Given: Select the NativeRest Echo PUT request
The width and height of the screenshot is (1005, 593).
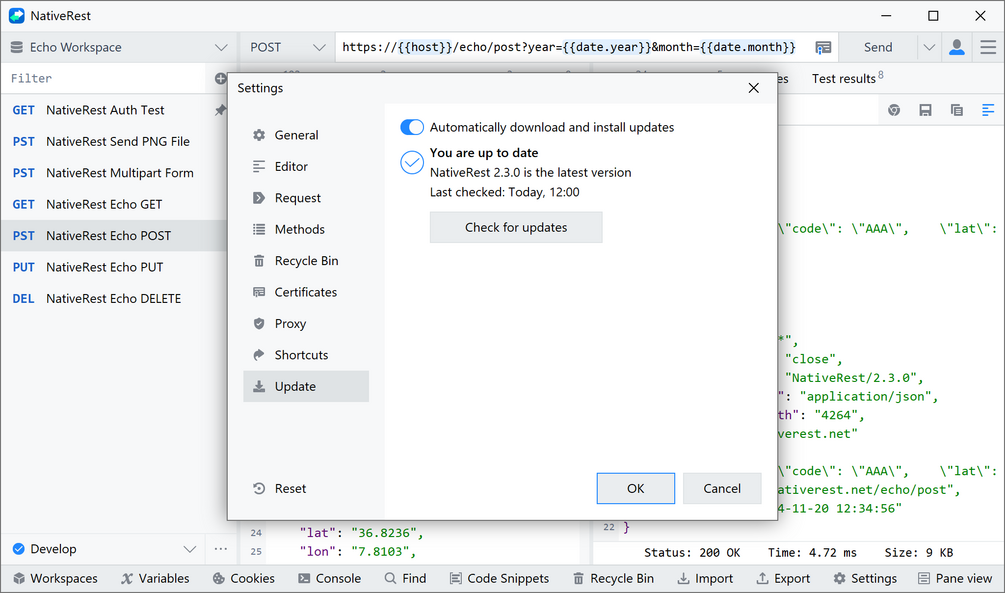Looking at the screenshot, I should 114,267.
